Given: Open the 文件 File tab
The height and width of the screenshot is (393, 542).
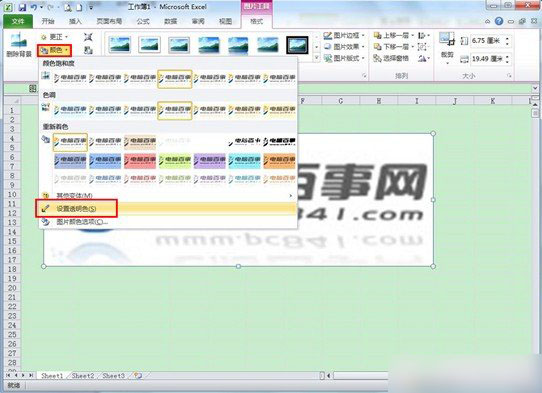Looking at the screenshot, I should [x=18, y=21].
